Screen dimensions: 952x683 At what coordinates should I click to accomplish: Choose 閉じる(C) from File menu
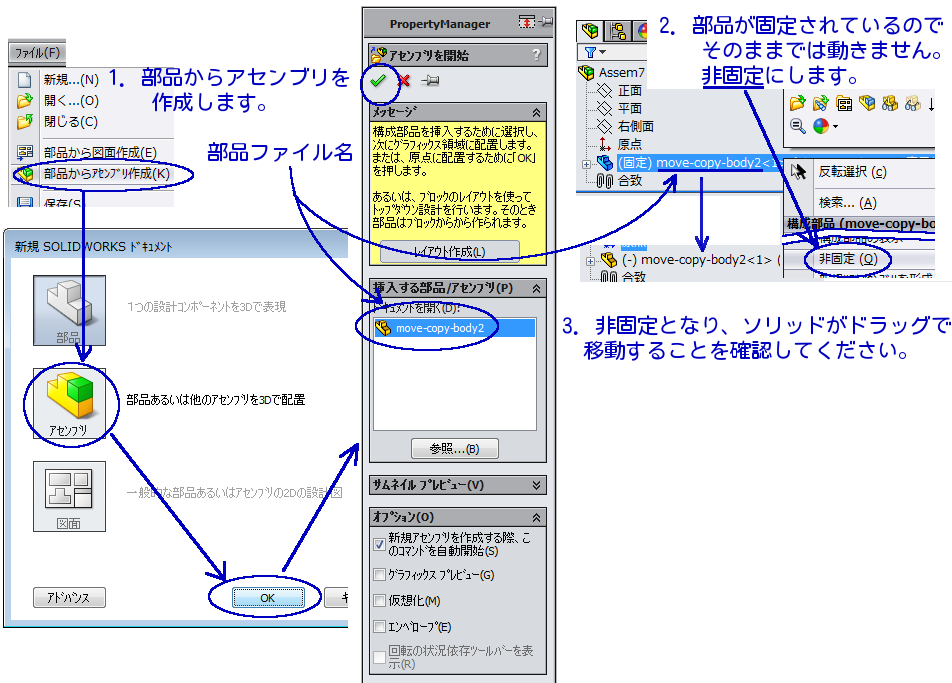(x=70, y=122)
